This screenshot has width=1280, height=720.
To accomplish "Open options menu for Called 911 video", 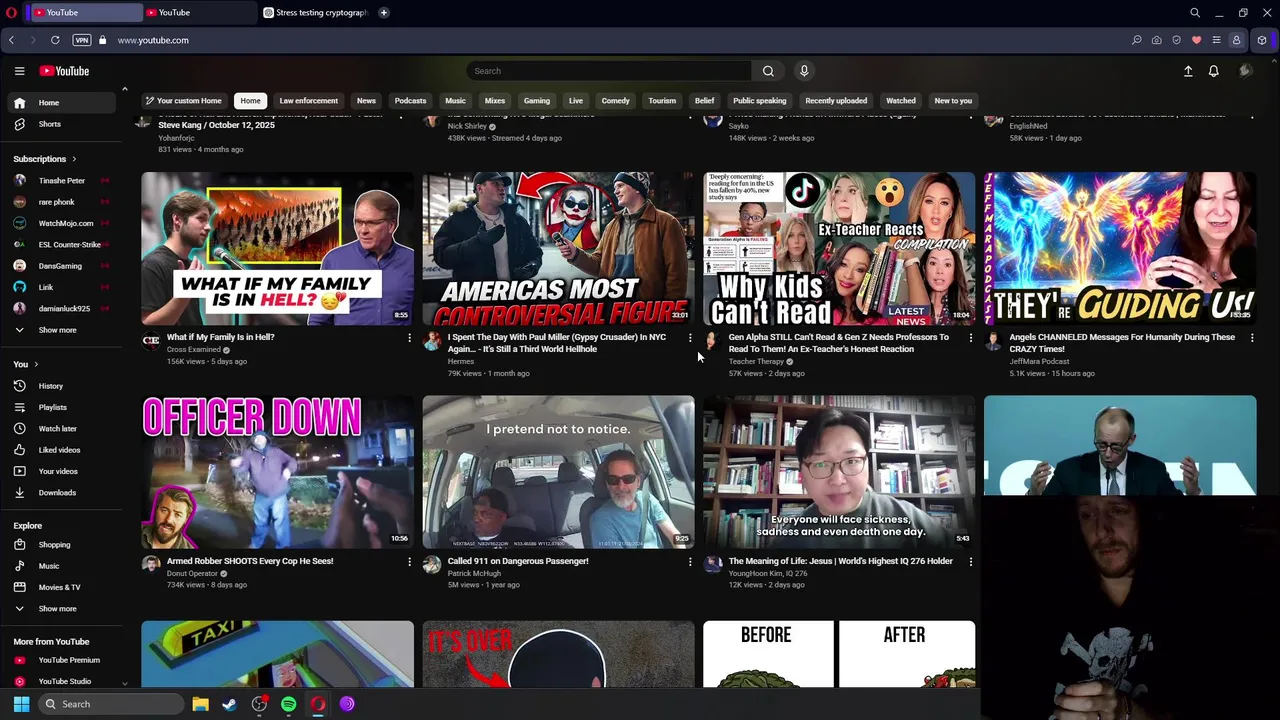I will tap(689, 562).
